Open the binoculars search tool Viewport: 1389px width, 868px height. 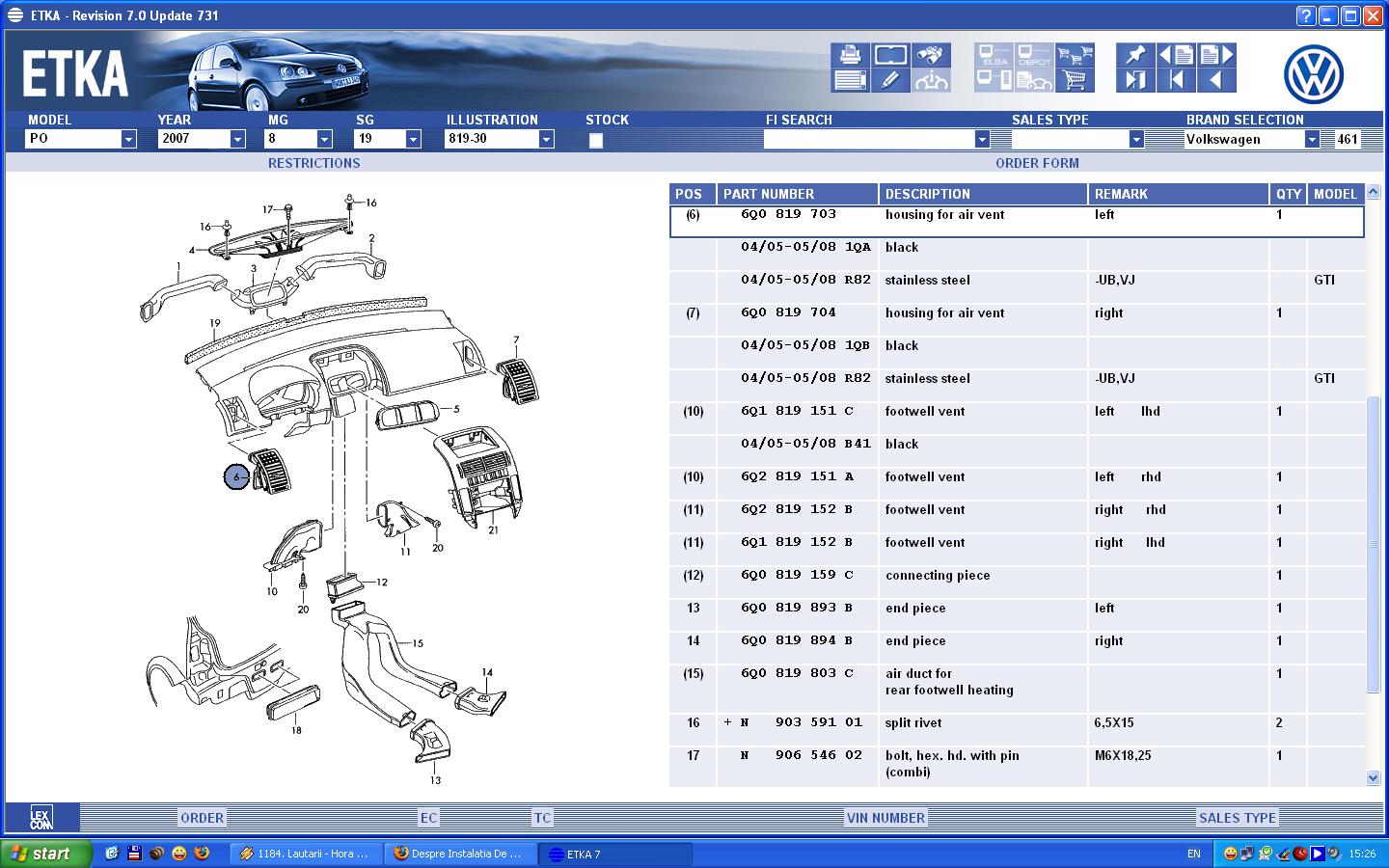coord(931,55)
